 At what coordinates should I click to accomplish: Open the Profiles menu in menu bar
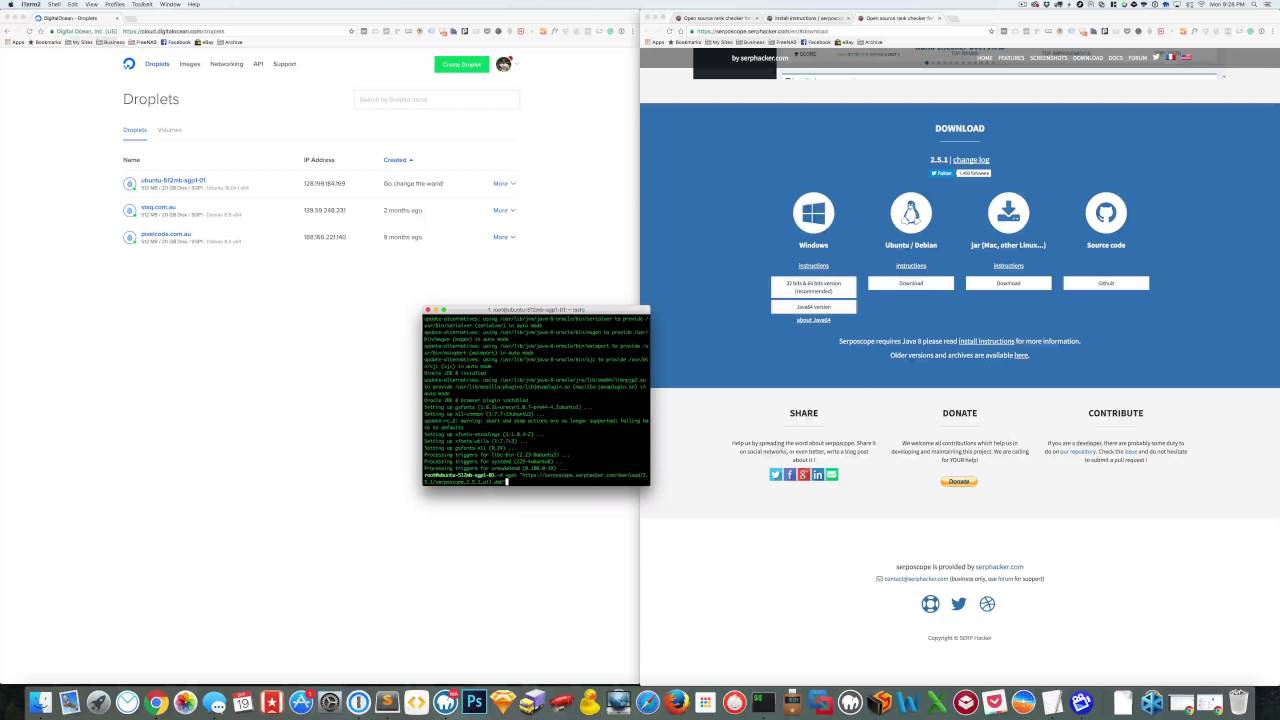click(114, 4)
